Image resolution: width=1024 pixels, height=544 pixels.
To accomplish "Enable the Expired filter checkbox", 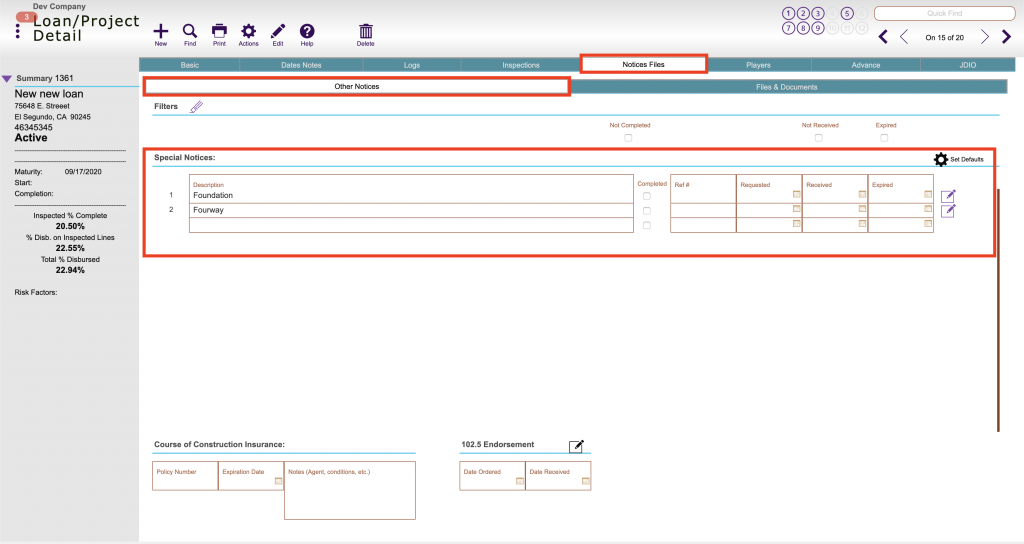I will (884, 138).
